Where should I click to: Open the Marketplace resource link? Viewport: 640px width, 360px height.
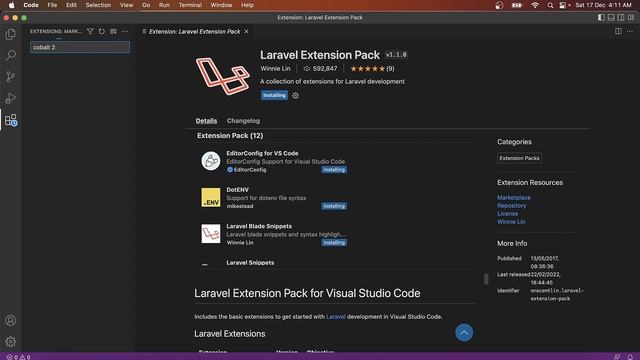pyautogui.click(x=514, y=198)
